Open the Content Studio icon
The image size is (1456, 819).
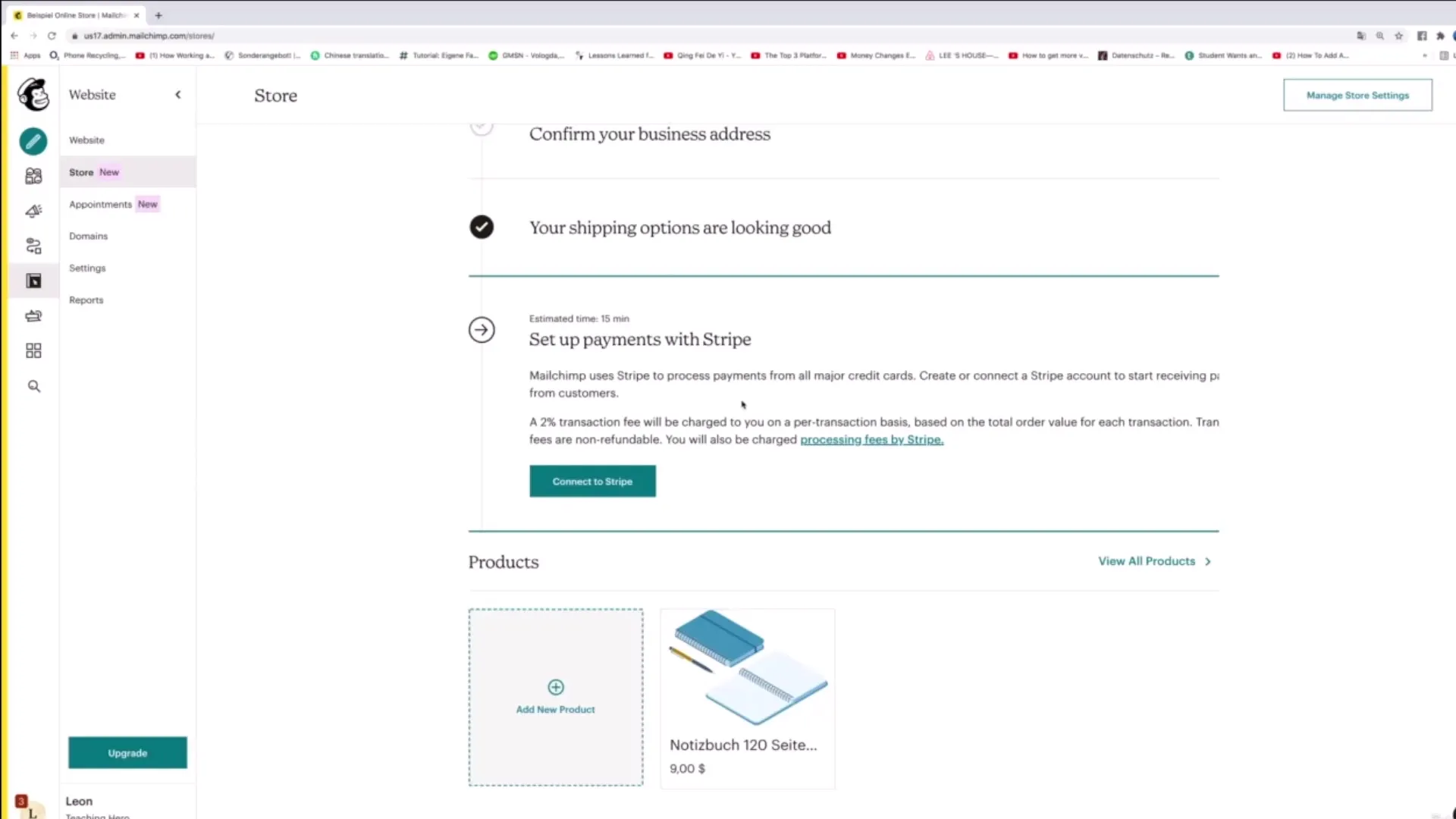tap(33, 315)
